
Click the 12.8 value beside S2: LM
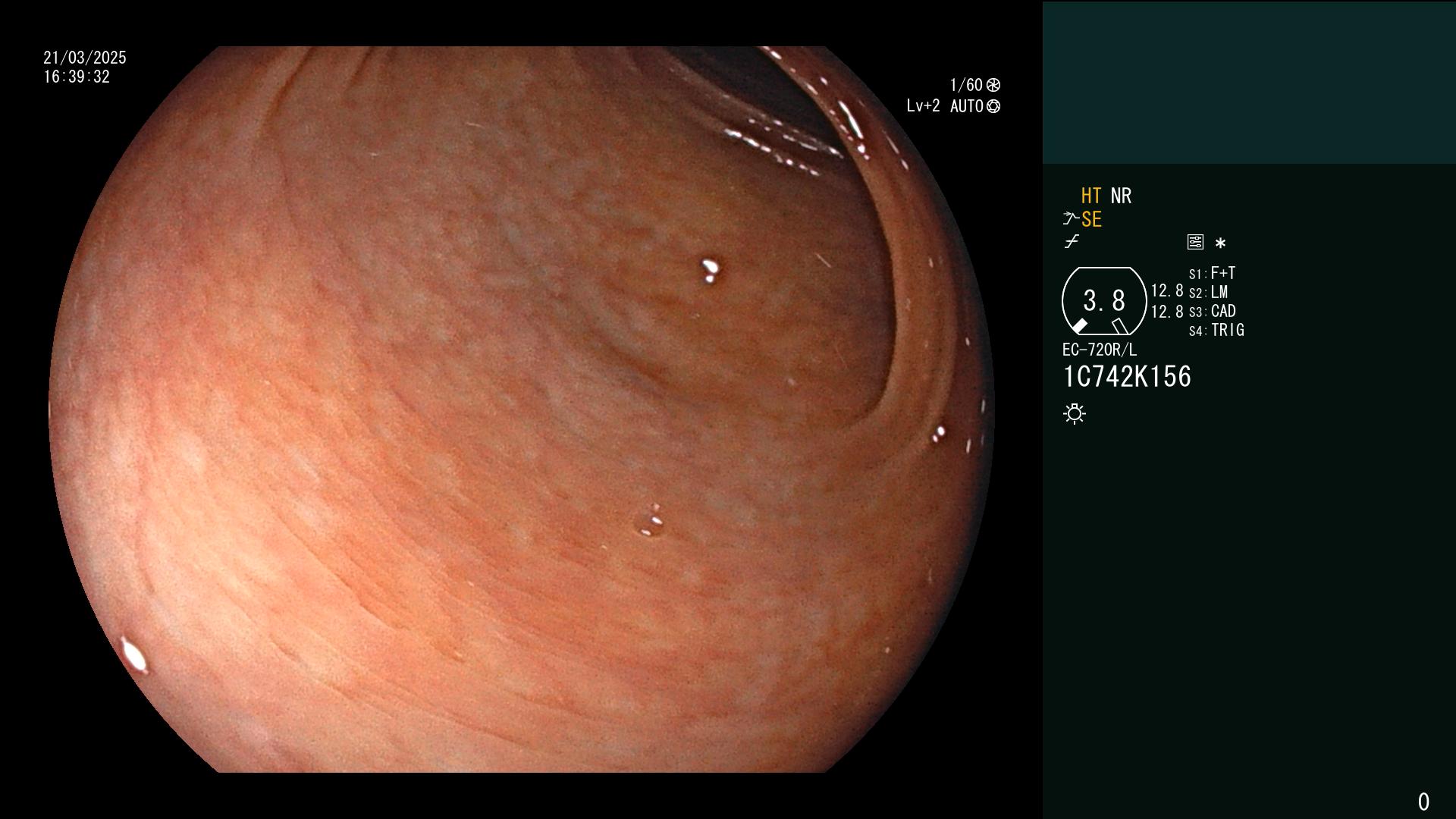point(1167,291)
